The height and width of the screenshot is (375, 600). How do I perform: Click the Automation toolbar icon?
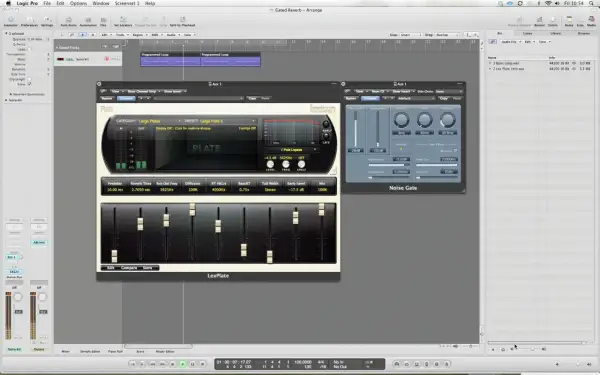coord(88,21)
